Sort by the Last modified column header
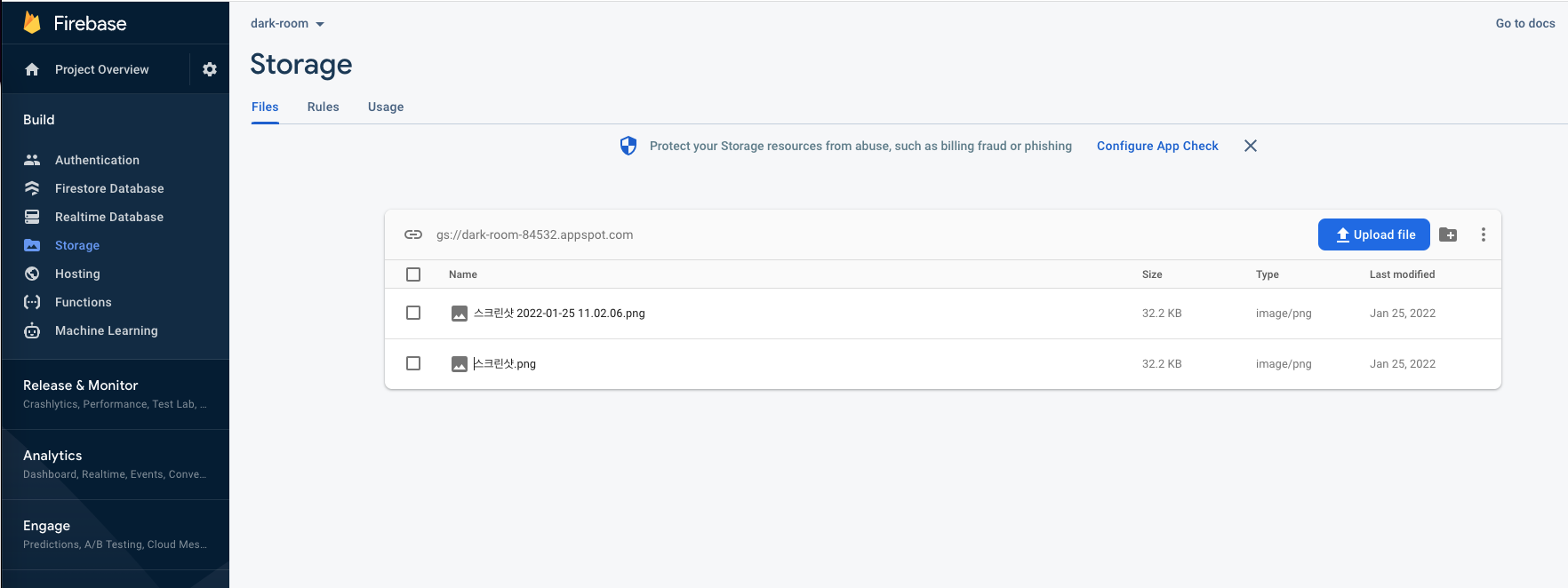The image size is (1568, 588). click(1403, 274)
